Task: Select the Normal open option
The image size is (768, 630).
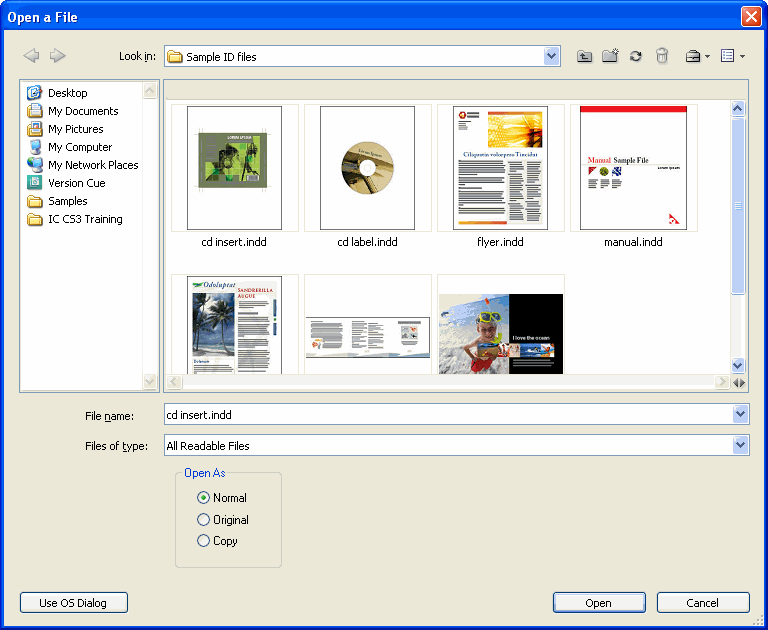Action: [x=203, y=498]
